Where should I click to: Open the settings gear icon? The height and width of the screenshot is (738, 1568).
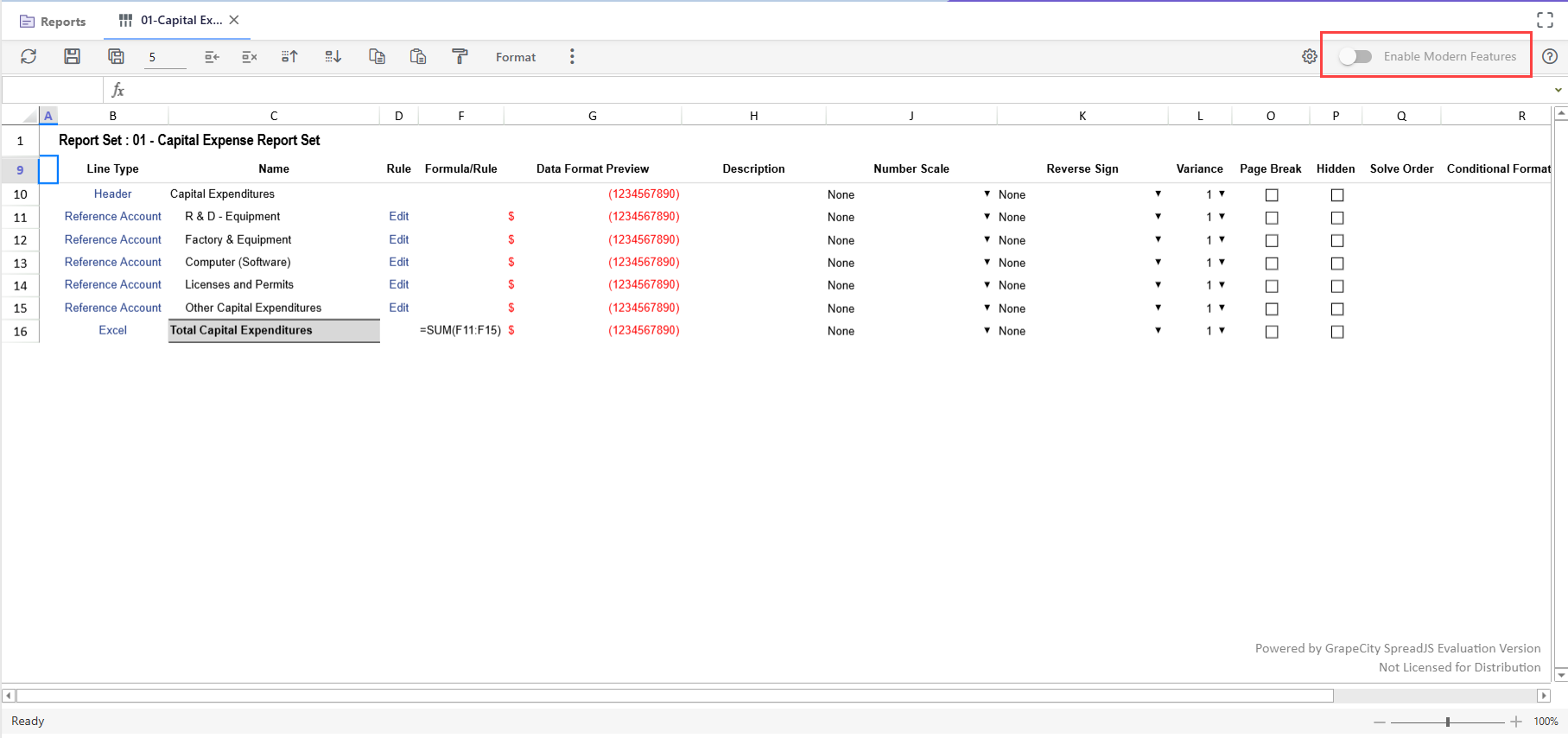pos(1310,56)
